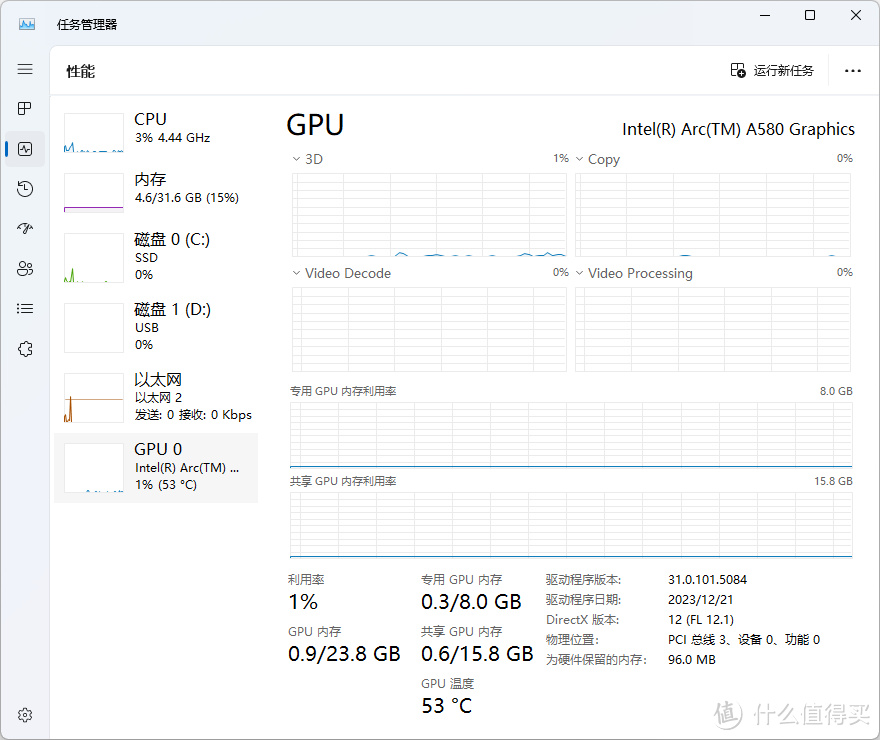Minimize the Task Manager window
This screenshot has height=740, width=880.
[765, 15]
